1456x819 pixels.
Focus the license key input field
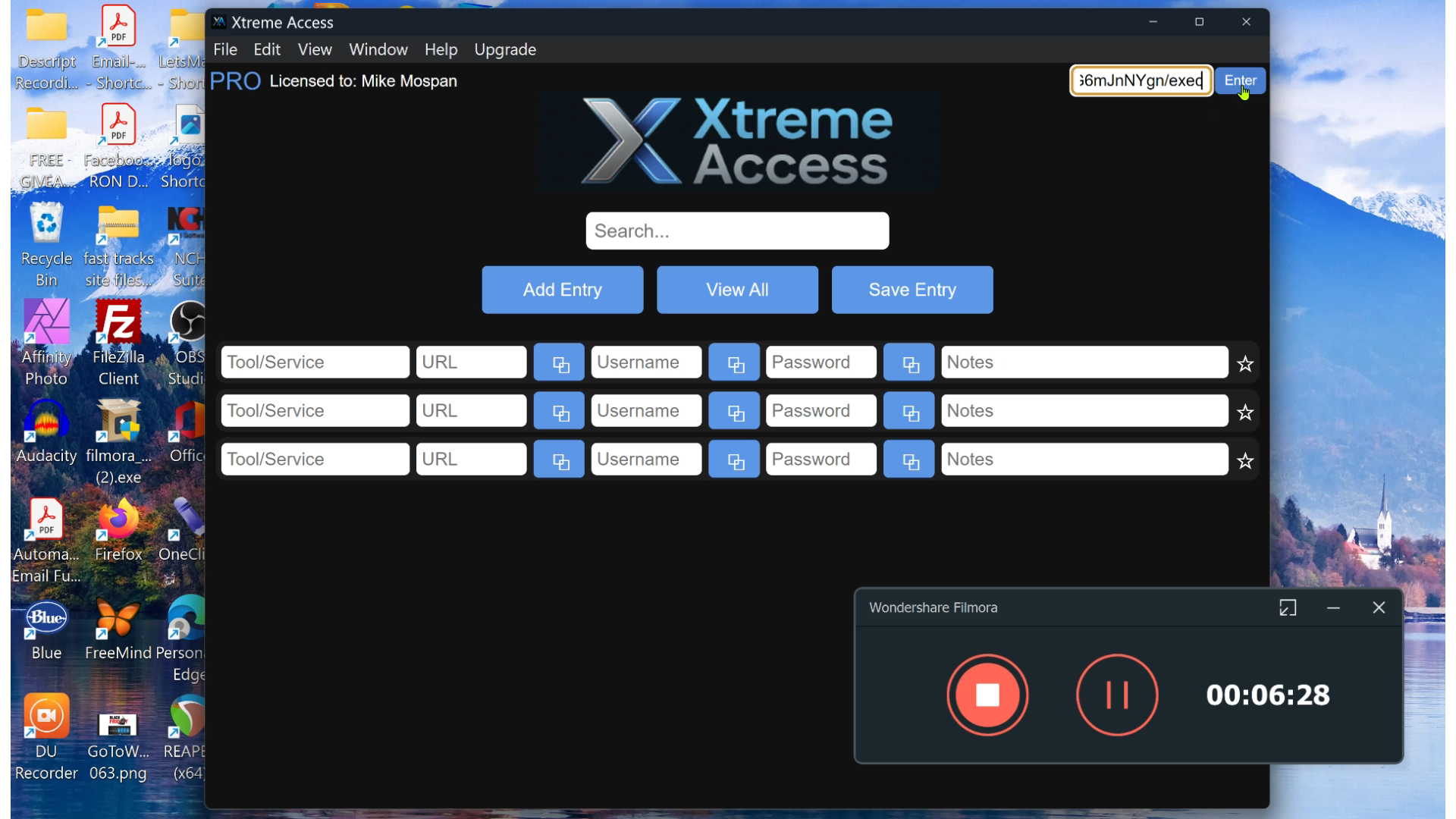(x=1141, y=80)
